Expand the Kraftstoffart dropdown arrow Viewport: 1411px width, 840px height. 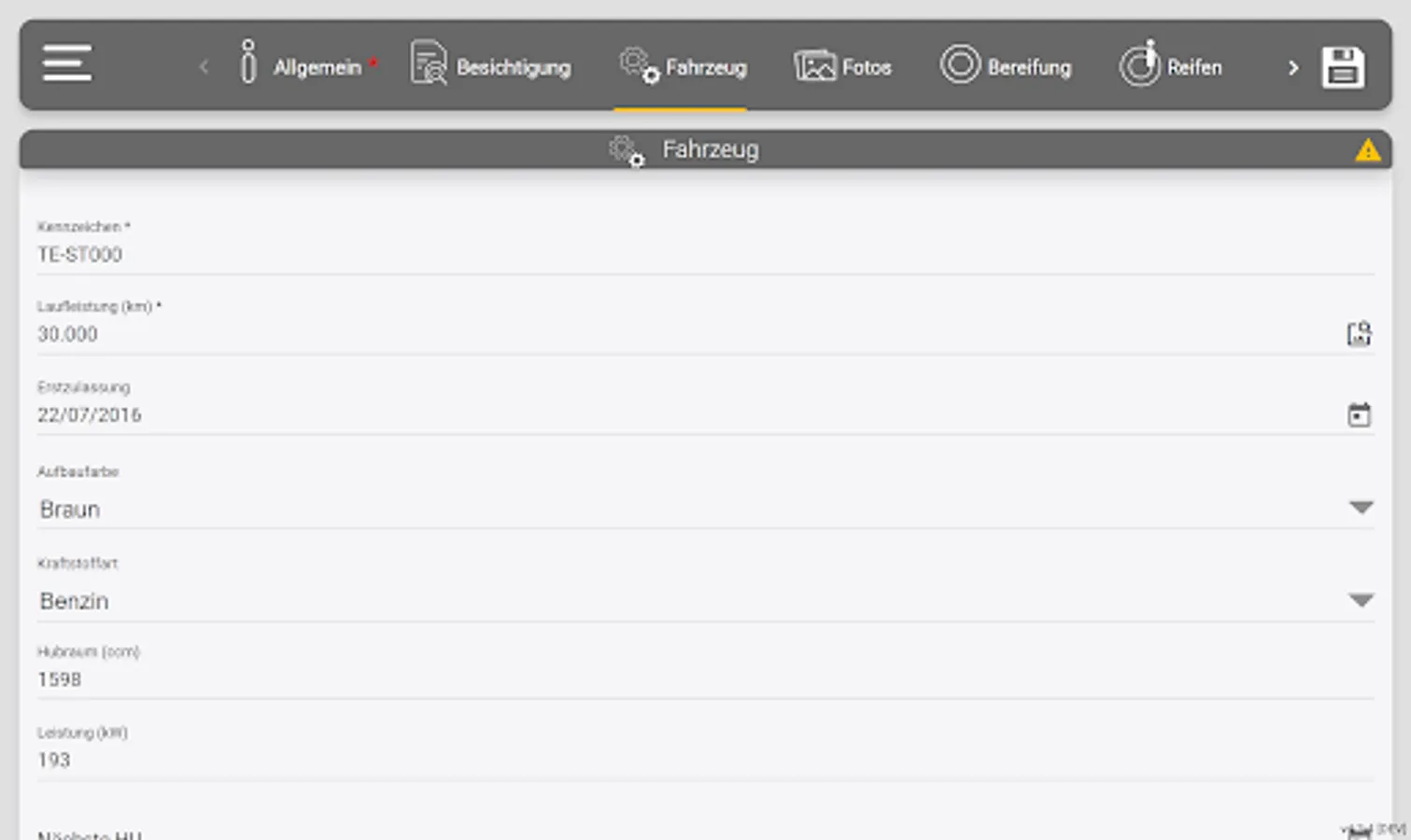click(1361, 600)
